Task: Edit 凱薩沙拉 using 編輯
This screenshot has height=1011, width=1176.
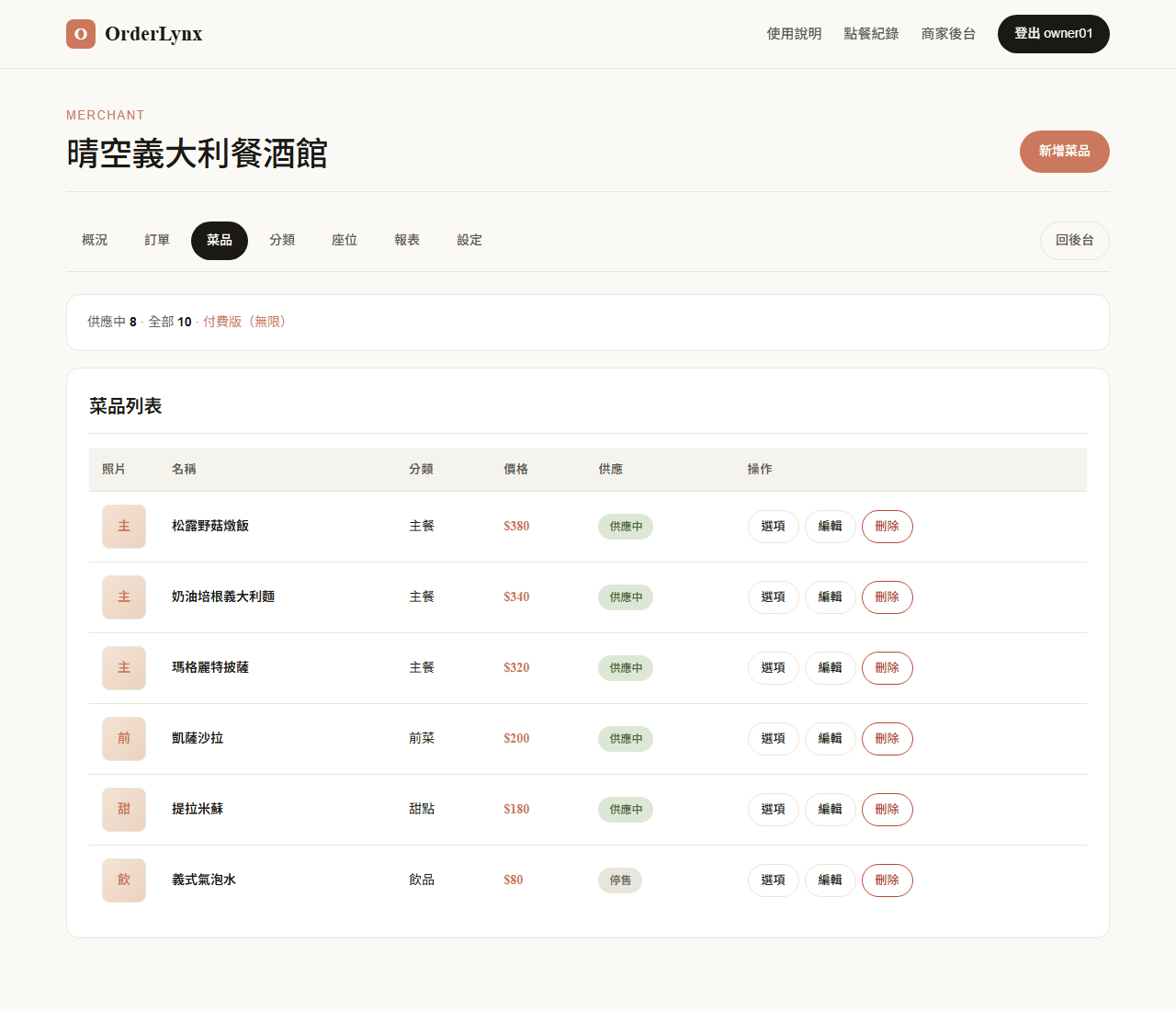Action: pos(831,739)
